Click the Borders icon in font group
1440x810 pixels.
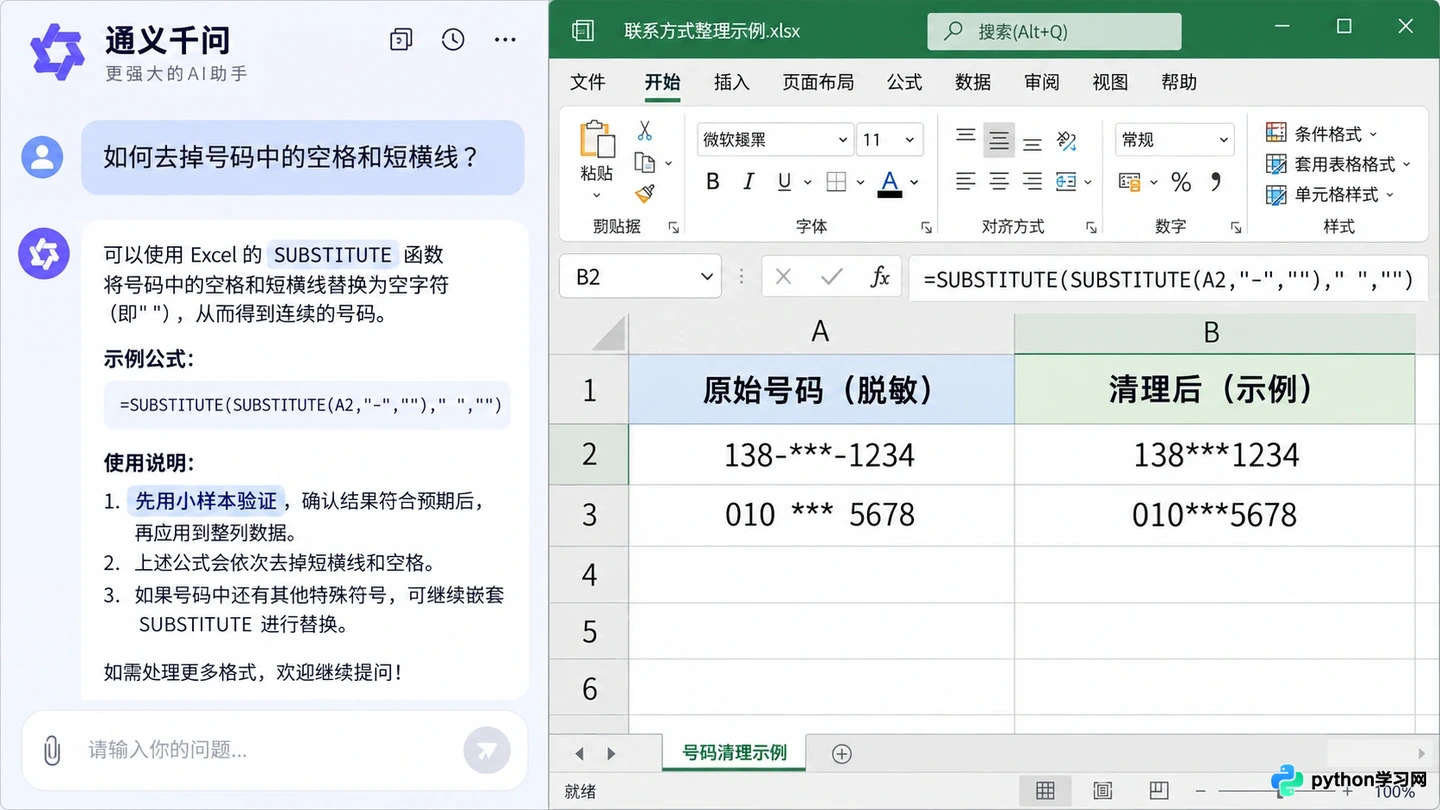click(x=837, y=182)
